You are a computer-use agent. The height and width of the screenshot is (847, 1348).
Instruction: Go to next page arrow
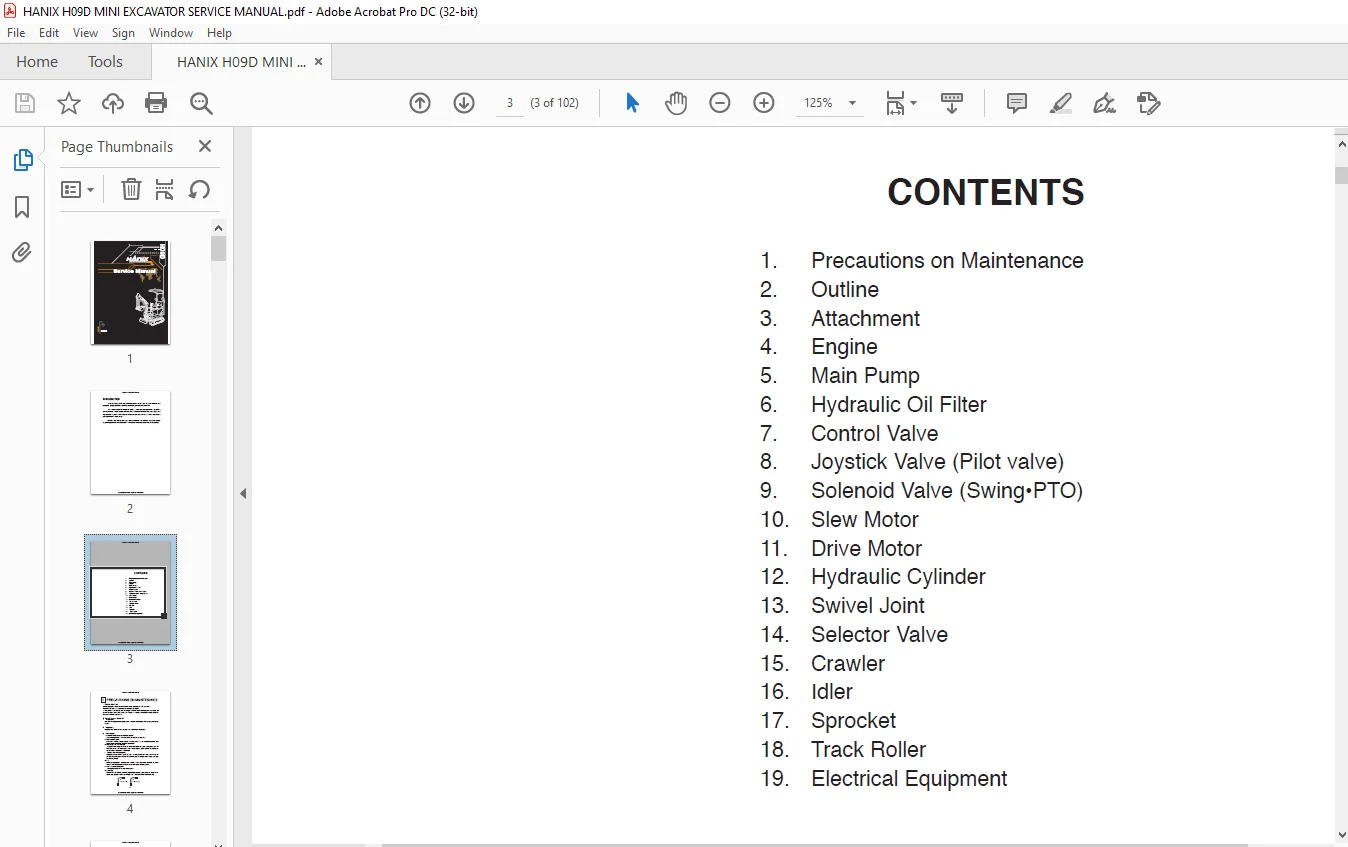click(464, 103)
